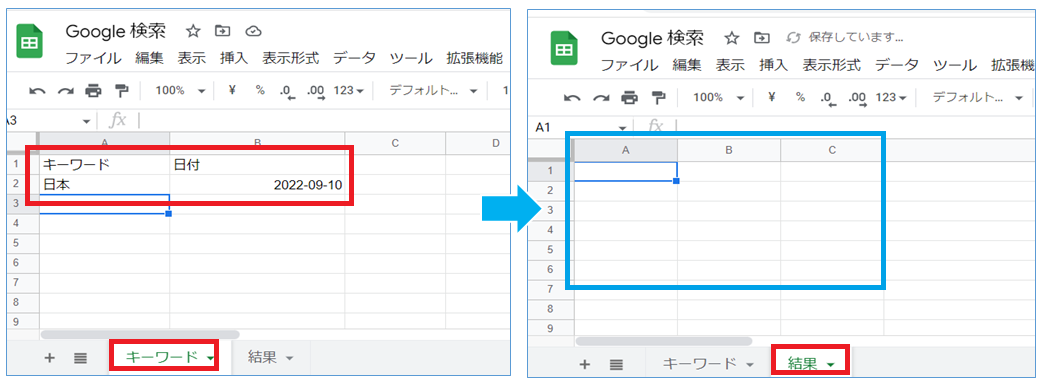The height and width of the screenshot is (391, 1057).
Task: Add a new sheet in the left window
Action: pyautogui.click(x=49, y=358)
